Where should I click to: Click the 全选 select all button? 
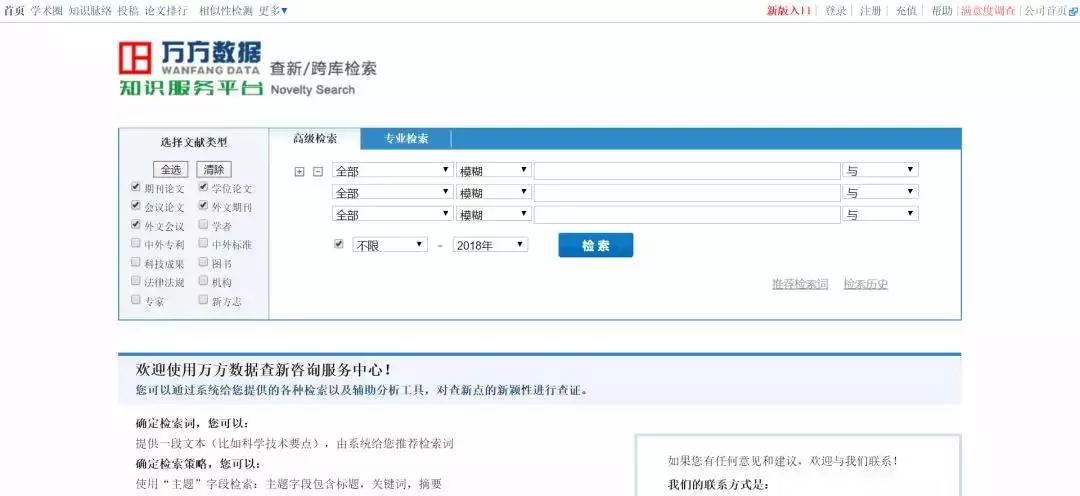point(171,169)
